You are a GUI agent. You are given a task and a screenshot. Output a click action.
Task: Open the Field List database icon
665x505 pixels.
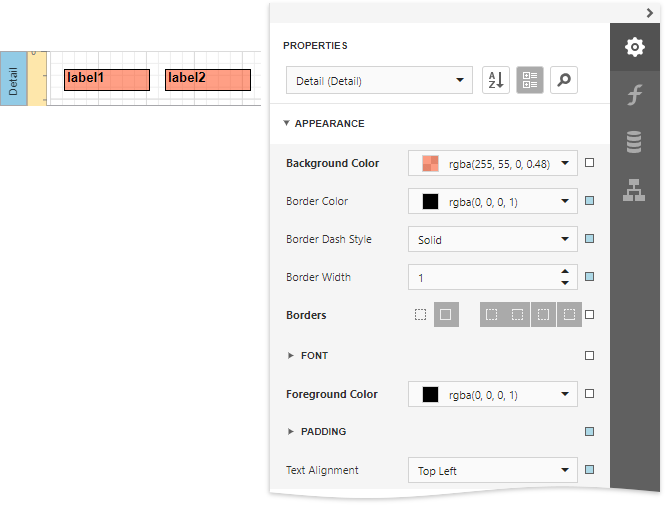[x=634, y=142]
